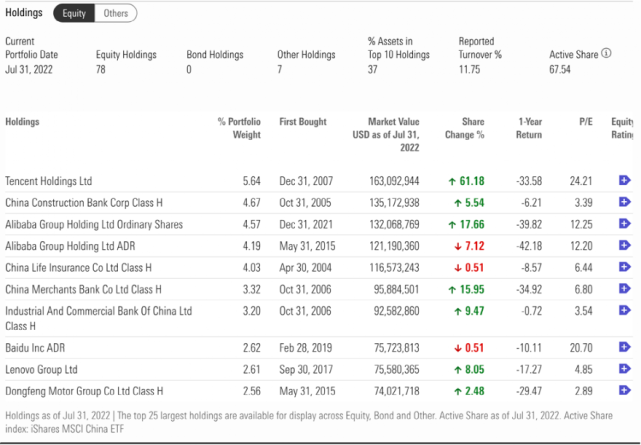Click blue arrow for Dongfeng Motor Group row

pos(625,391)
